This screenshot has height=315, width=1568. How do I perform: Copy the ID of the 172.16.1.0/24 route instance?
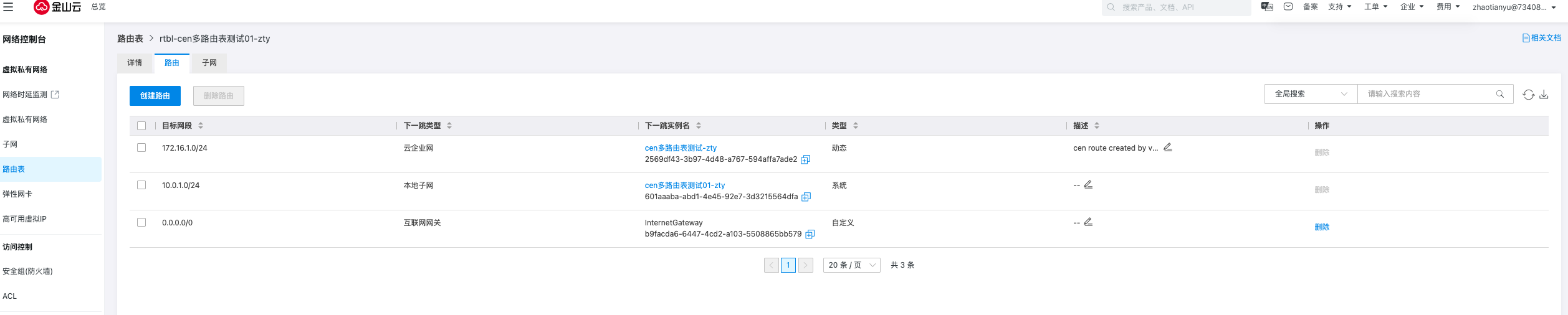point(805,159)
